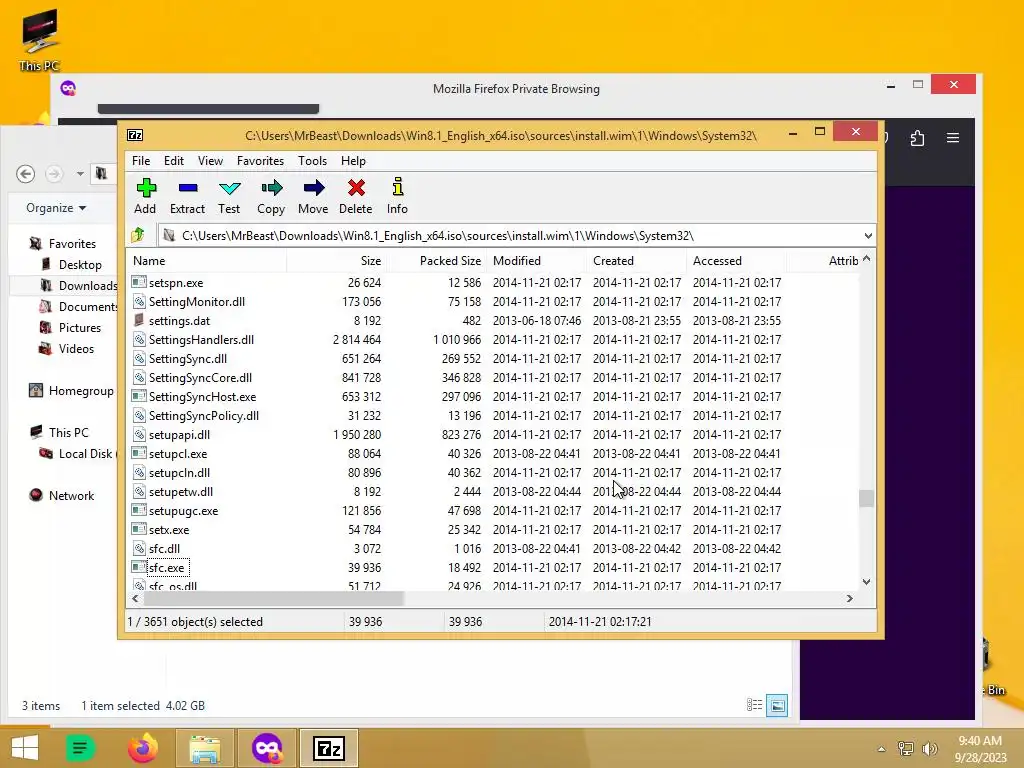The width and height of the screenshot is (1024, 768).
Task: Switch Explorer to details view
Action: (754, 705)
